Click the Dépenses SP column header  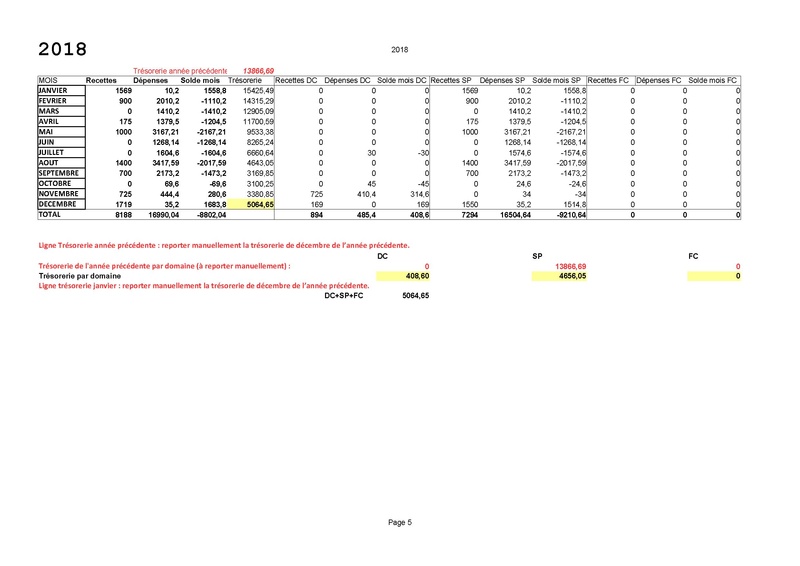tap(502, 80)
